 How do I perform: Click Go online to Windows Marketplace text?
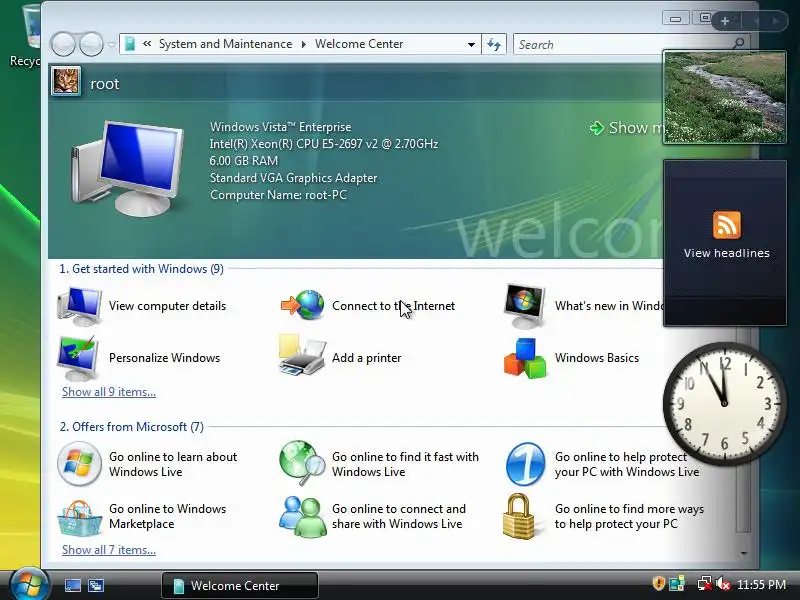click(167, 516)
